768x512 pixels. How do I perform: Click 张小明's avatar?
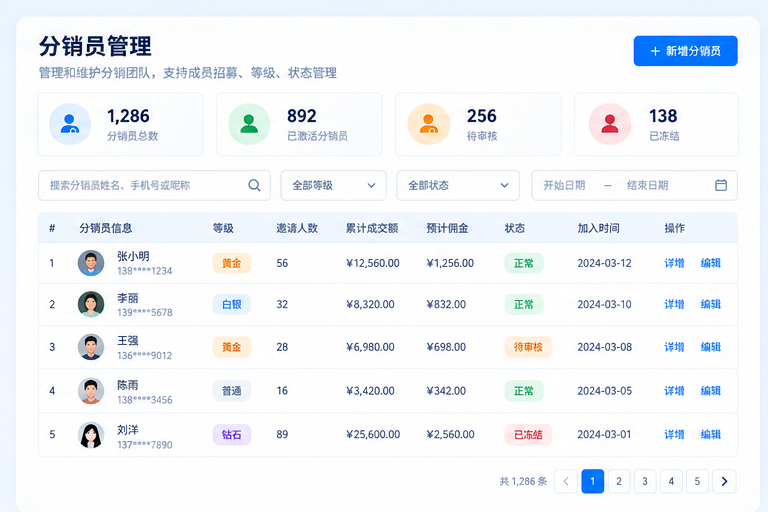click(x=91, y=263)
